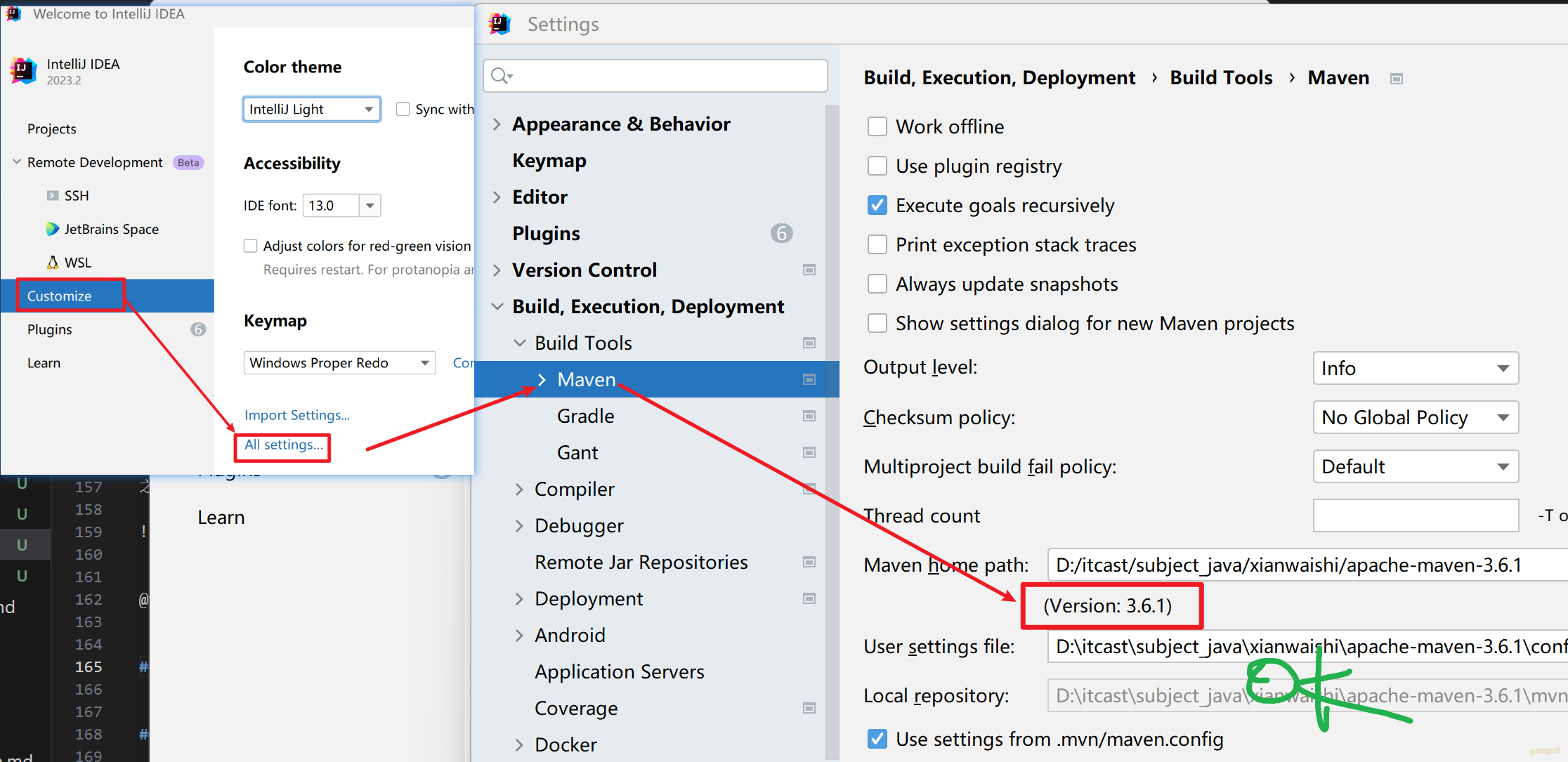Click the project-scope icon on Version Control row
The height and width of the screenshot is (762, 1568).
coord(809,270)
